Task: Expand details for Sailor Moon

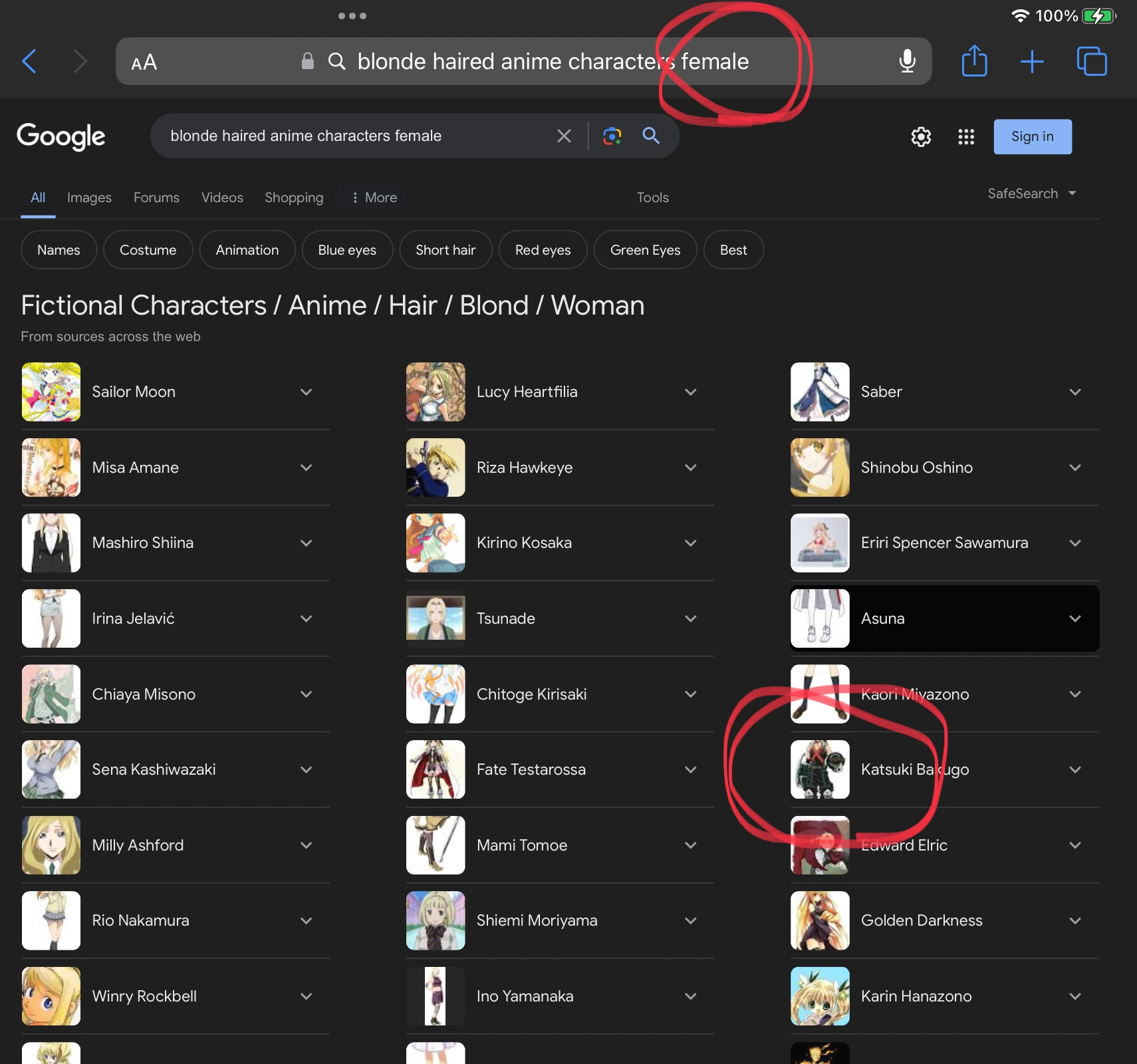Action: pos(307,392)
